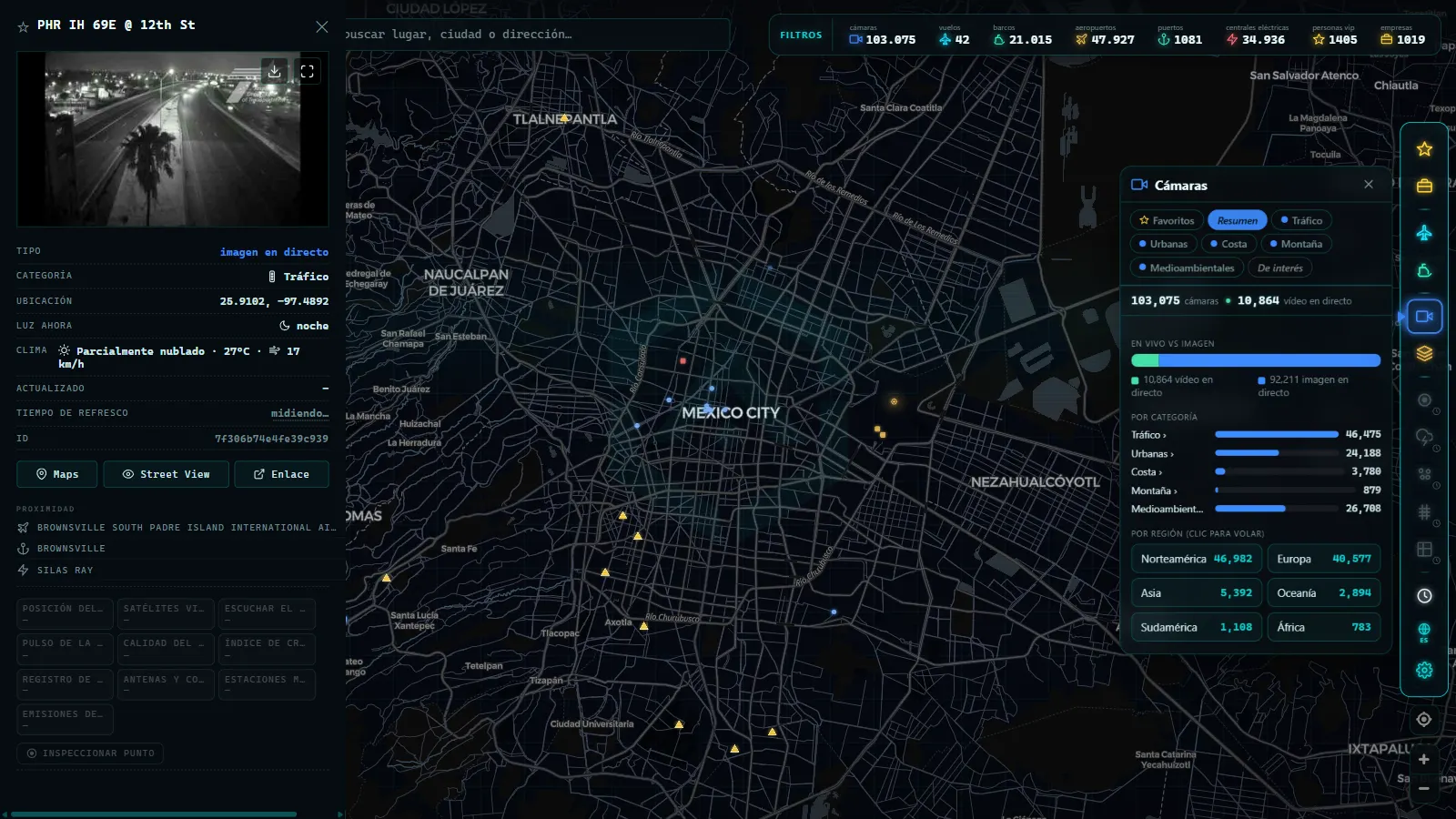Select Medioambientales tab
Screen dimensions: 1456x819
tap(1187, 268)
